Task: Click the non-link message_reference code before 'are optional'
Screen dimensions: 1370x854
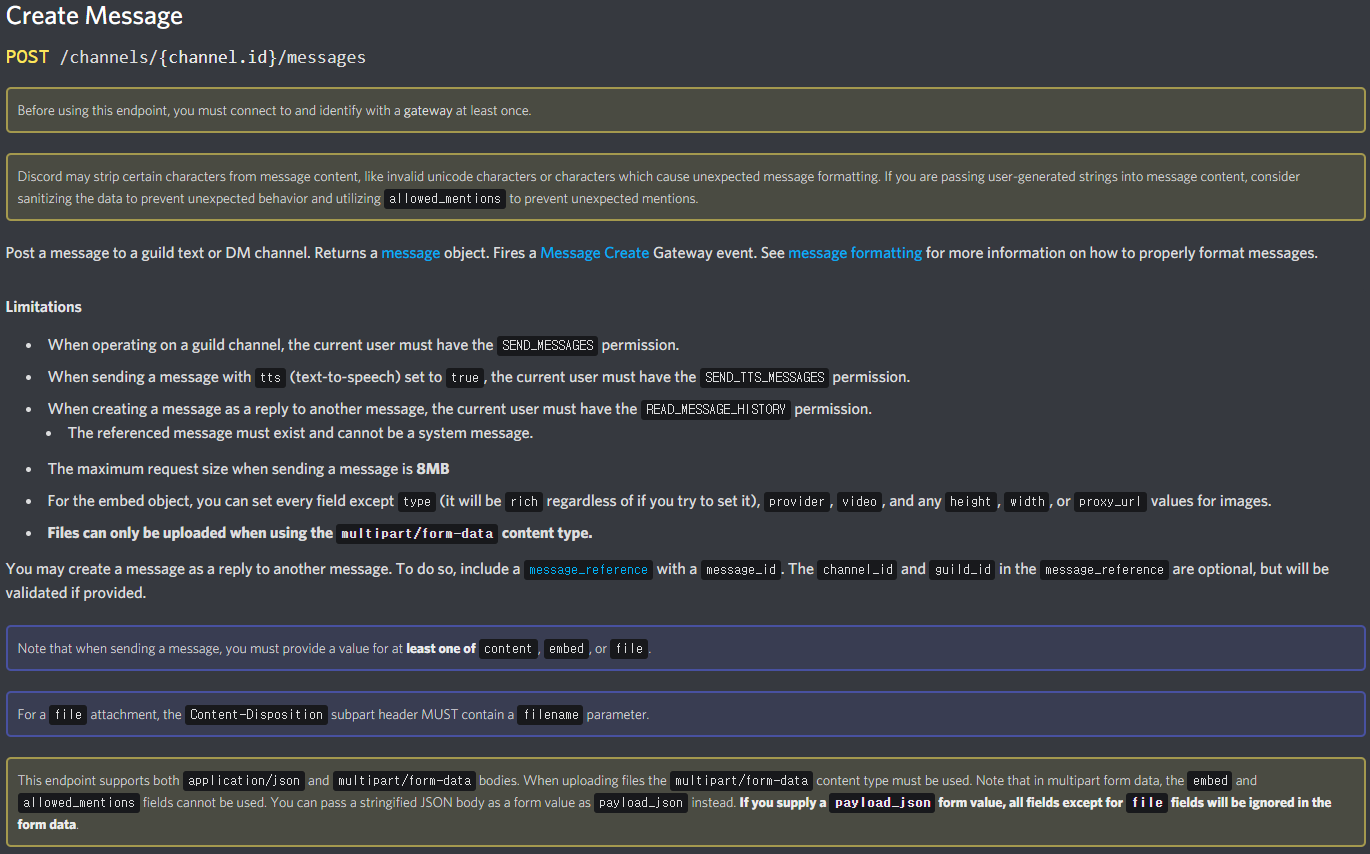Action: pos(1104,570)
